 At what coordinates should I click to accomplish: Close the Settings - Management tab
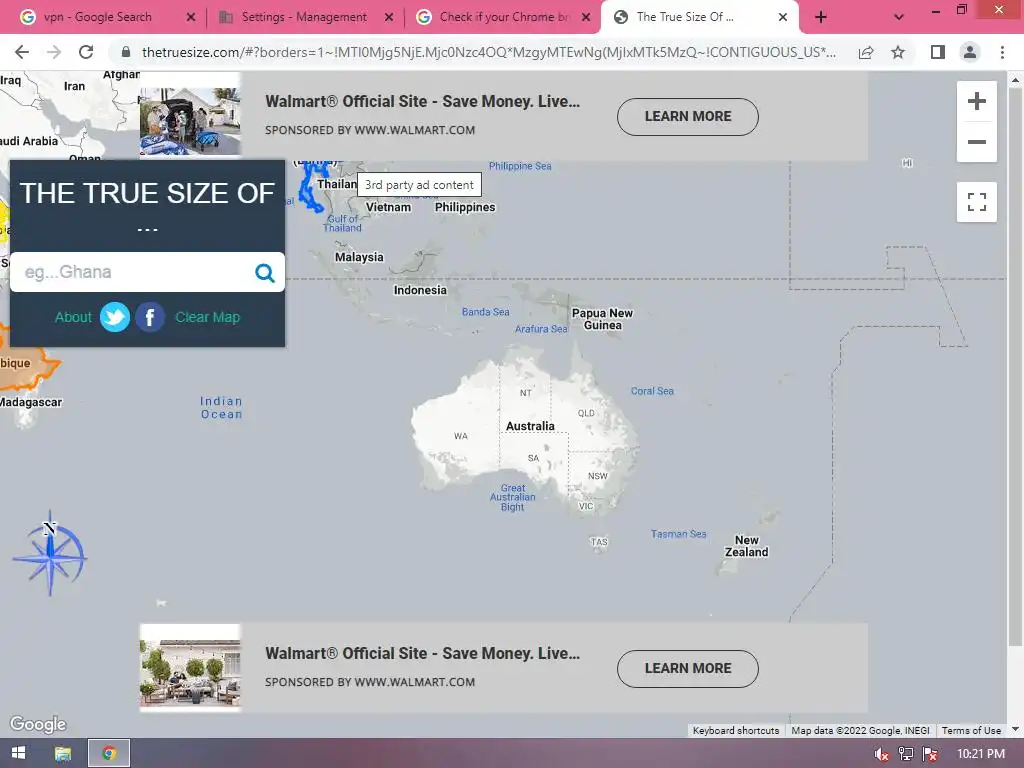(x=389, y=17)
